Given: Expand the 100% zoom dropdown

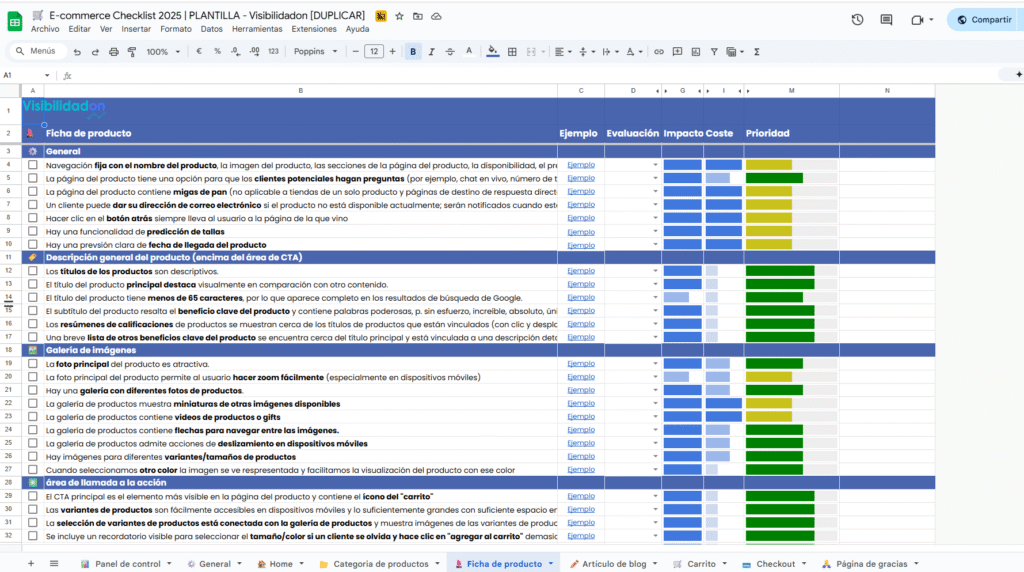Looking at the screenshot, I should point(162,51).
